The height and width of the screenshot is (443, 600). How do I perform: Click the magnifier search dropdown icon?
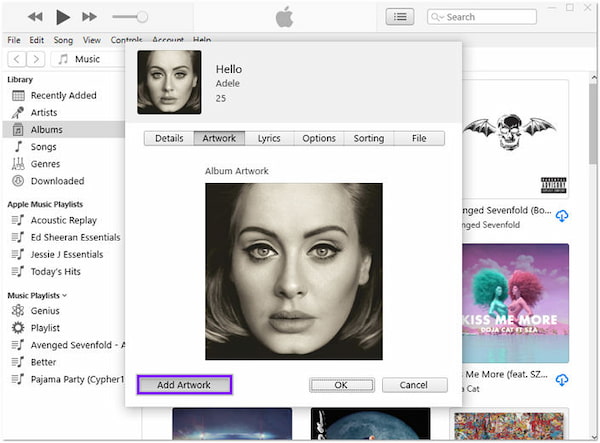coord(437,17)
